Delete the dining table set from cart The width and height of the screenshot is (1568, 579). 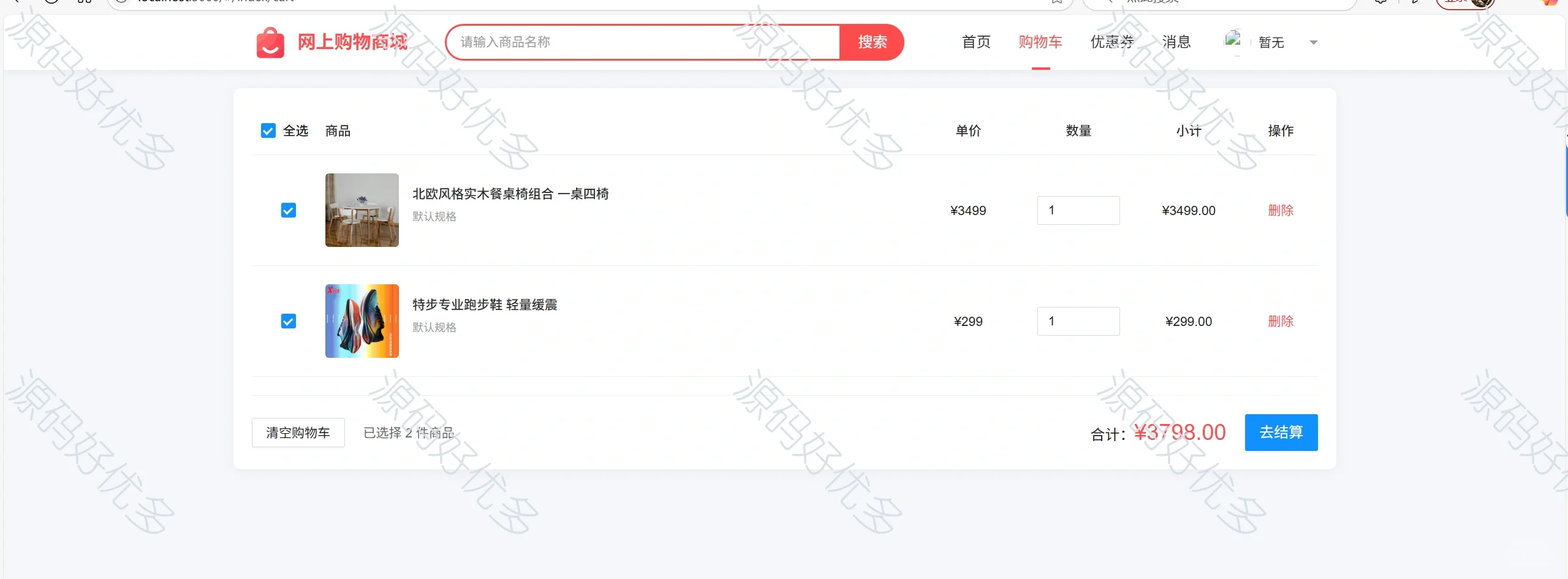pyautogui.click(x=1281, y=210)
